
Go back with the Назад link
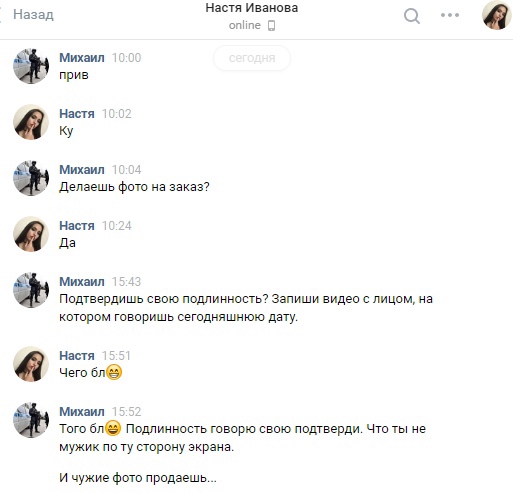33,15
